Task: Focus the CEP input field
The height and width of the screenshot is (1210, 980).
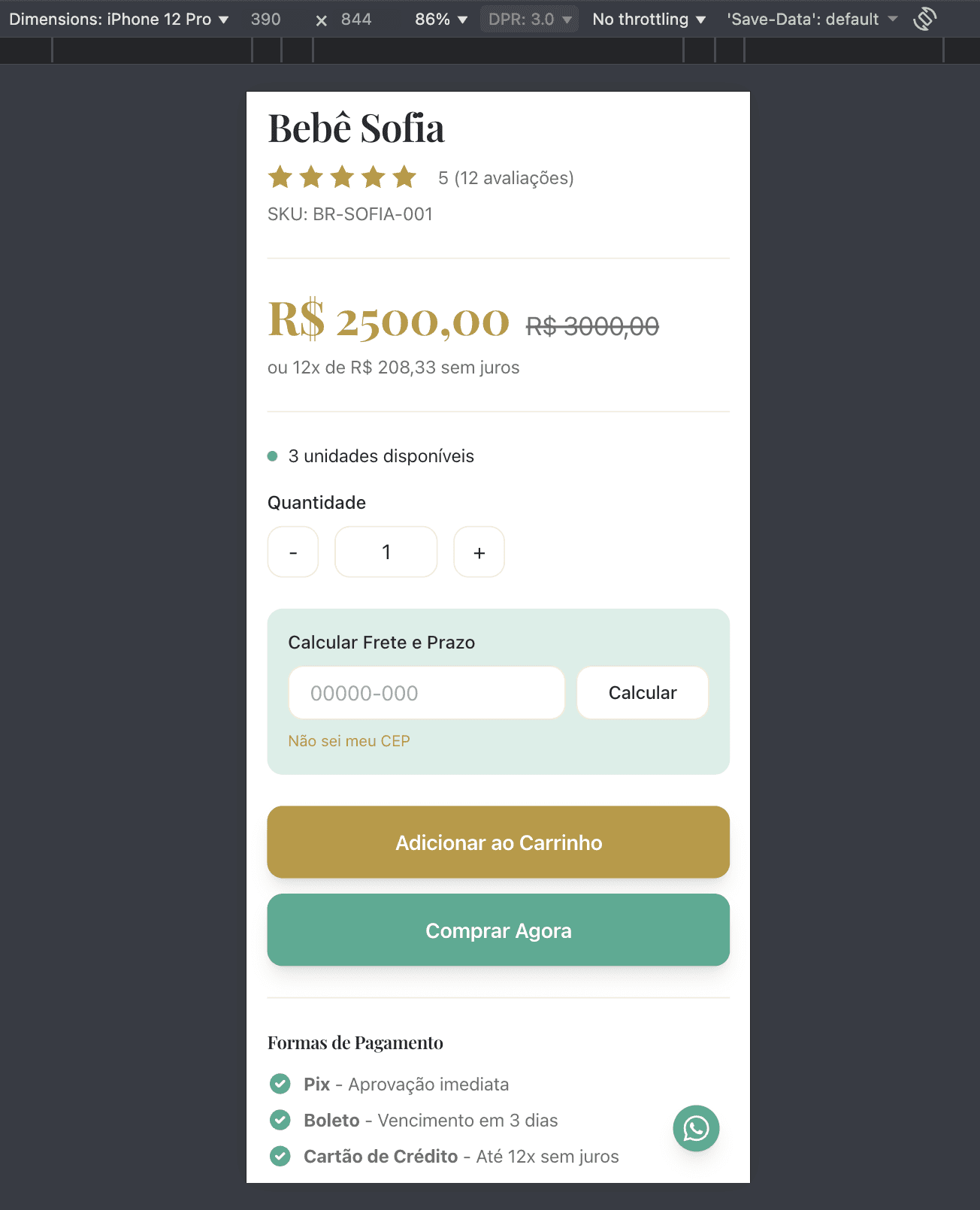Action: point(426,693)
